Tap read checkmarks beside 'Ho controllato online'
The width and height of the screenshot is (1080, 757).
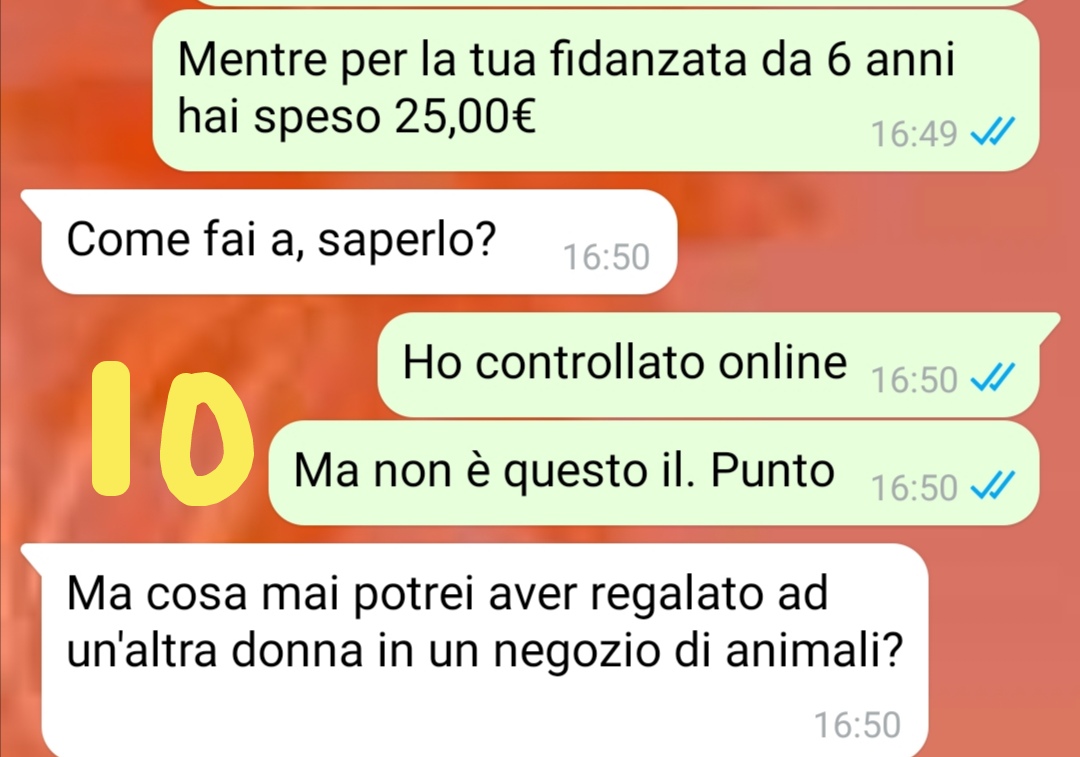tap(992, 377)
